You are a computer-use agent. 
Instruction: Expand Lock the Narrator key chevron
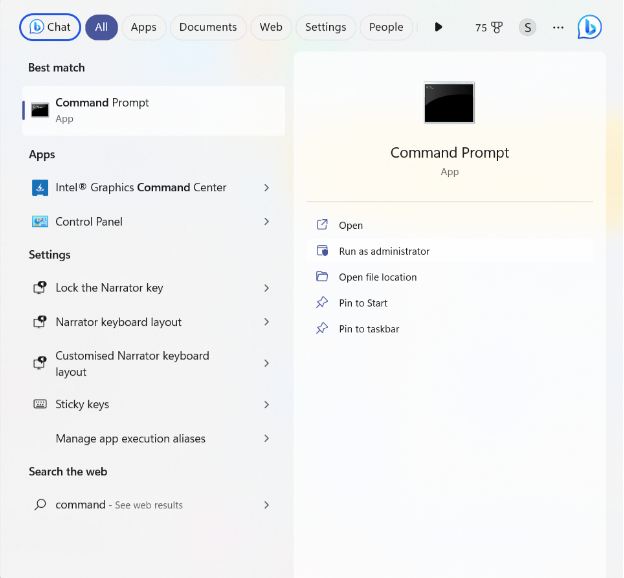(266, 288)
